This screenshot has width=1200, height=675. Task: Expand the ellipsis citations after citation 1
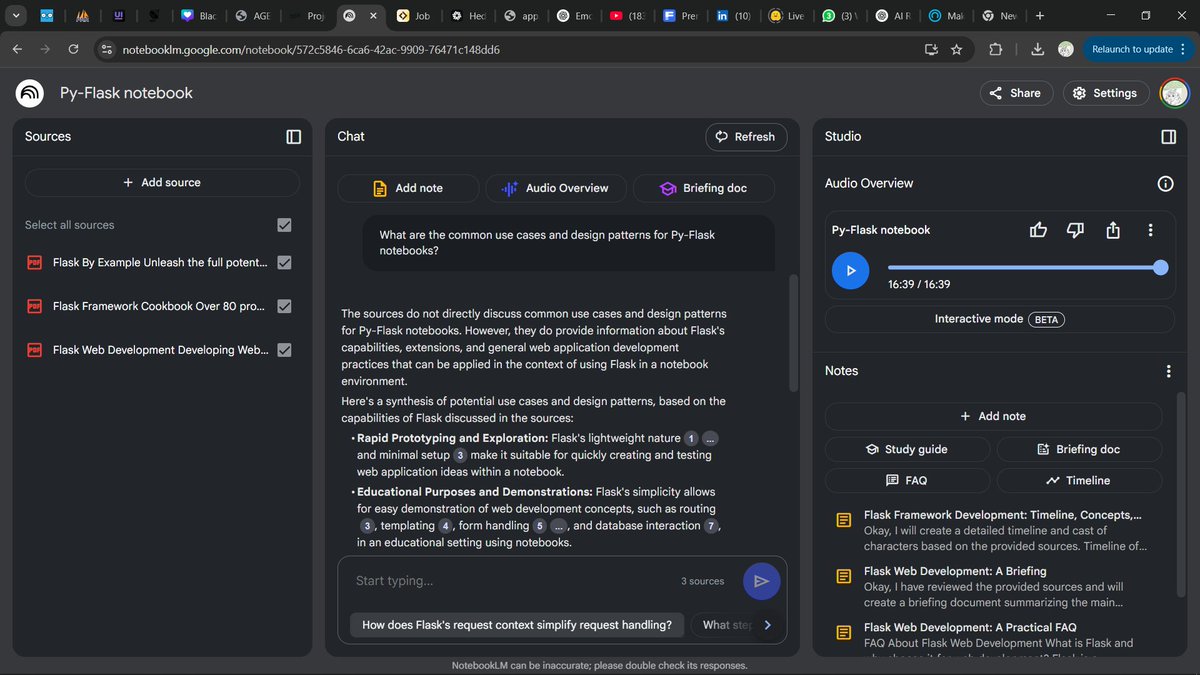coord(711,439)
